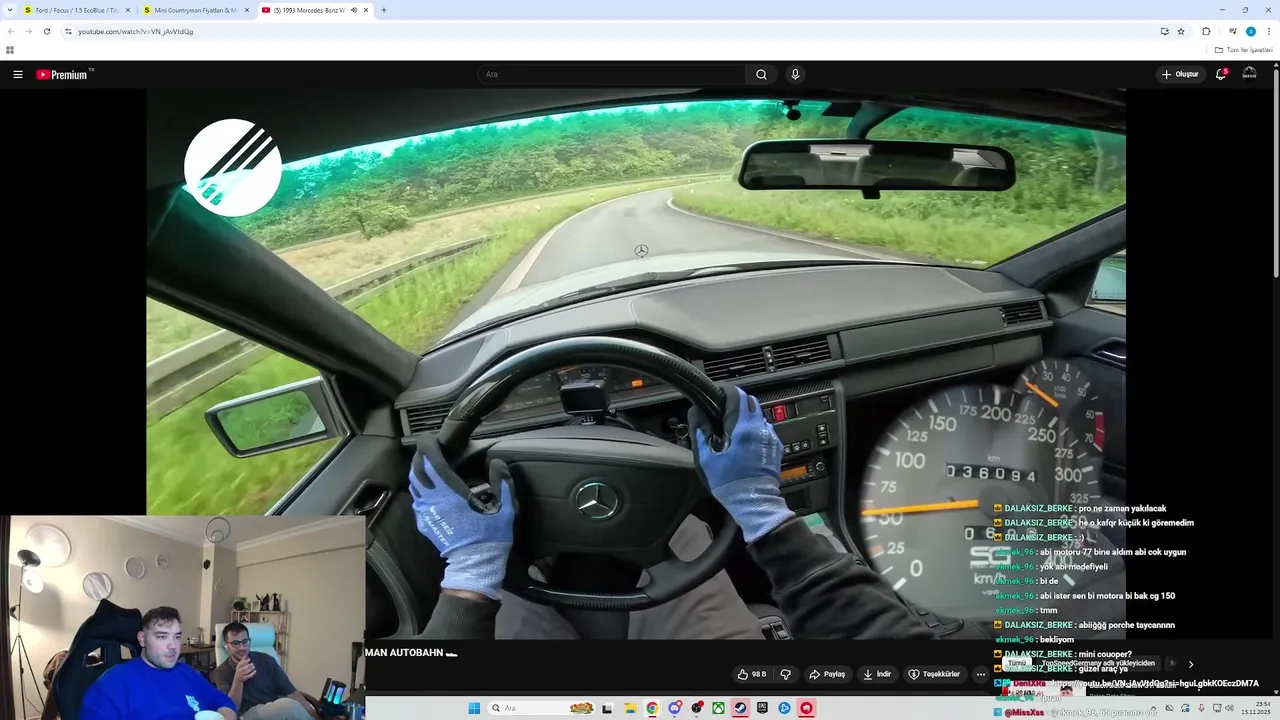Focus the YouTube 'Ara' search field
Screen dimensions: 1280x720
pyautogui.click(x=611, y=74)
